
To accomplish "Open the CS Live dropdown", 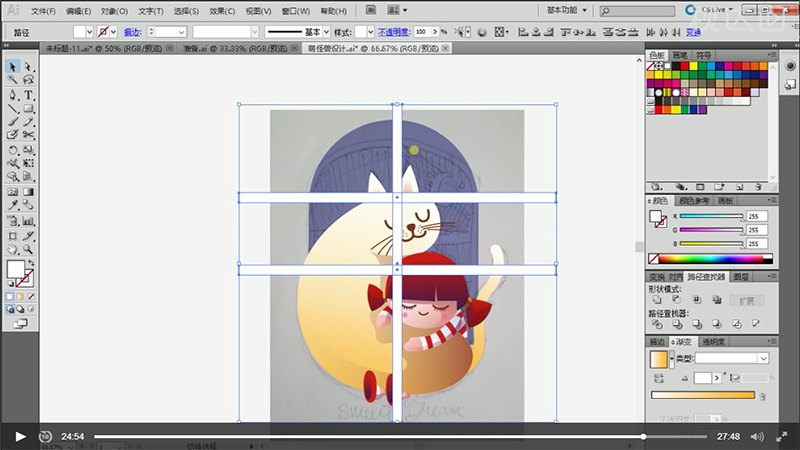I will (x=717, y=10).
